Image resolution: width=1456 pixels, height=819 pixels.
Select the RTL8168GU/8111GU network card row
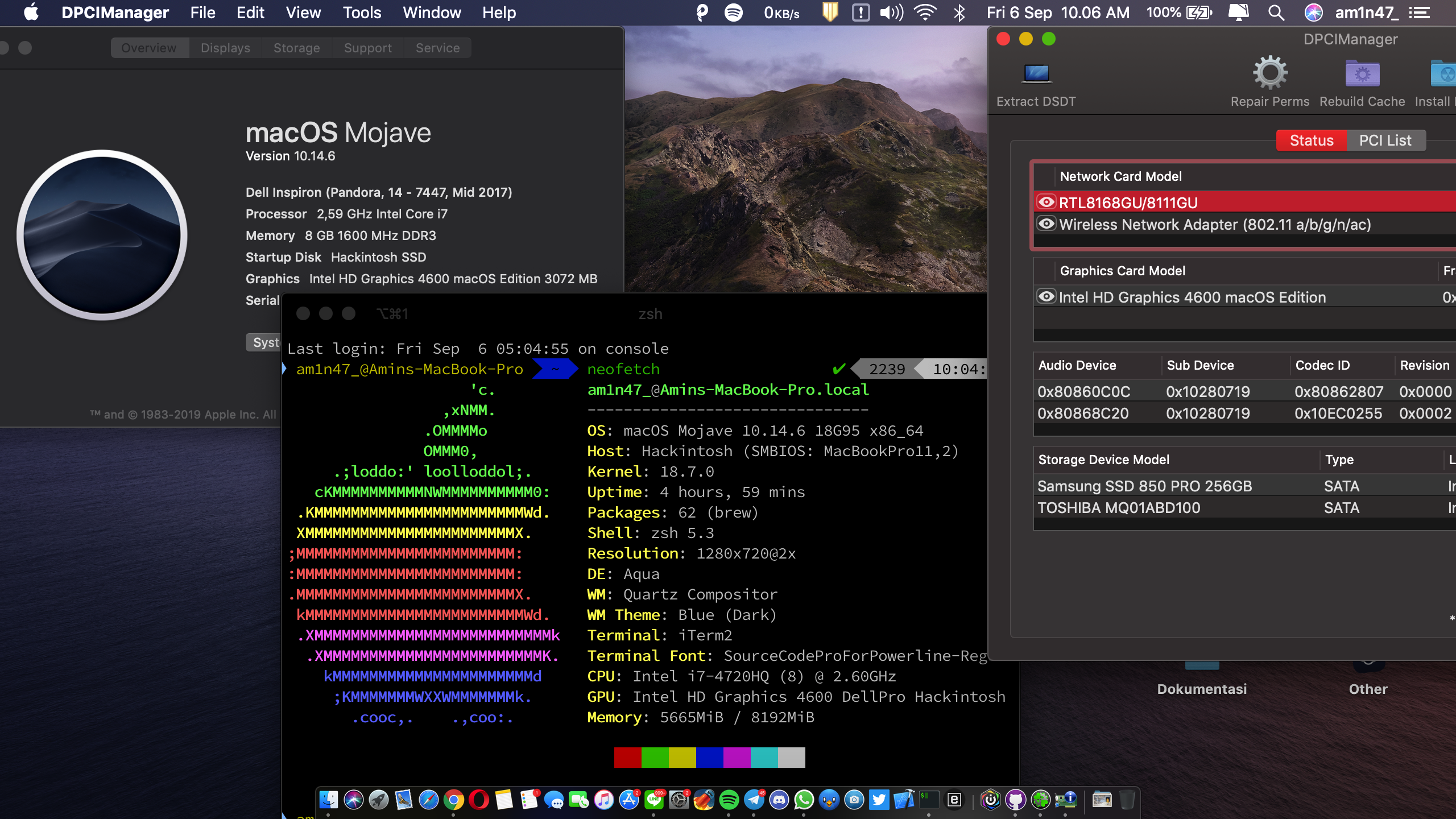(x=1245, y=202)
